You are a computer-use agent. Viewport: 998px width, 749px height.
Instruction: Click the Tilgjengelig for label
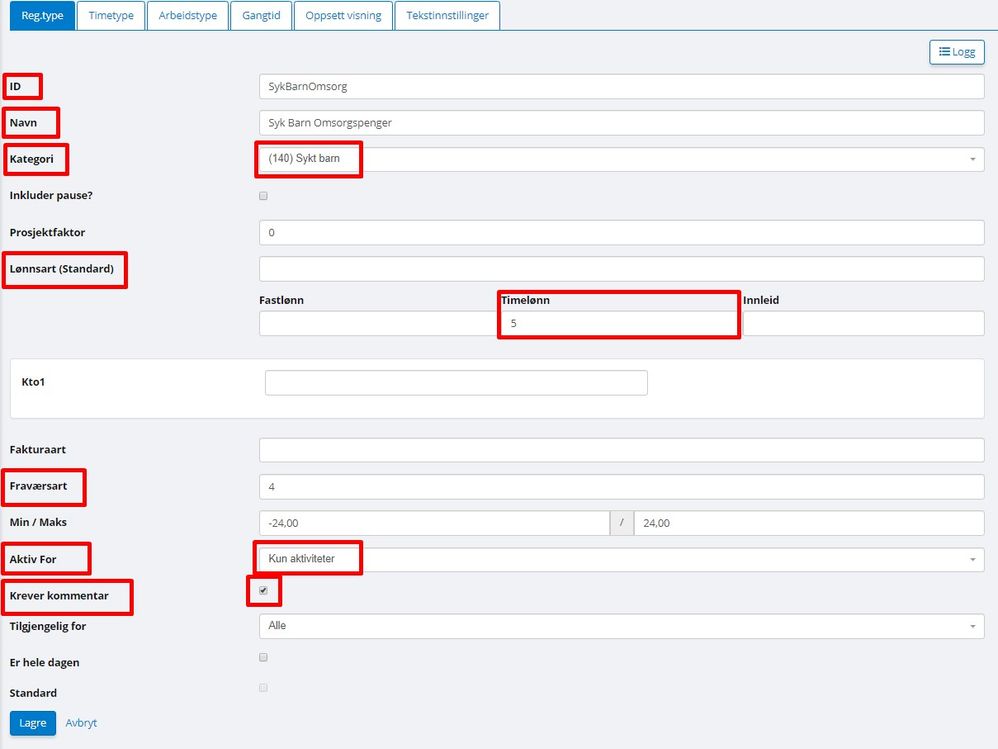tap(48, 626)
